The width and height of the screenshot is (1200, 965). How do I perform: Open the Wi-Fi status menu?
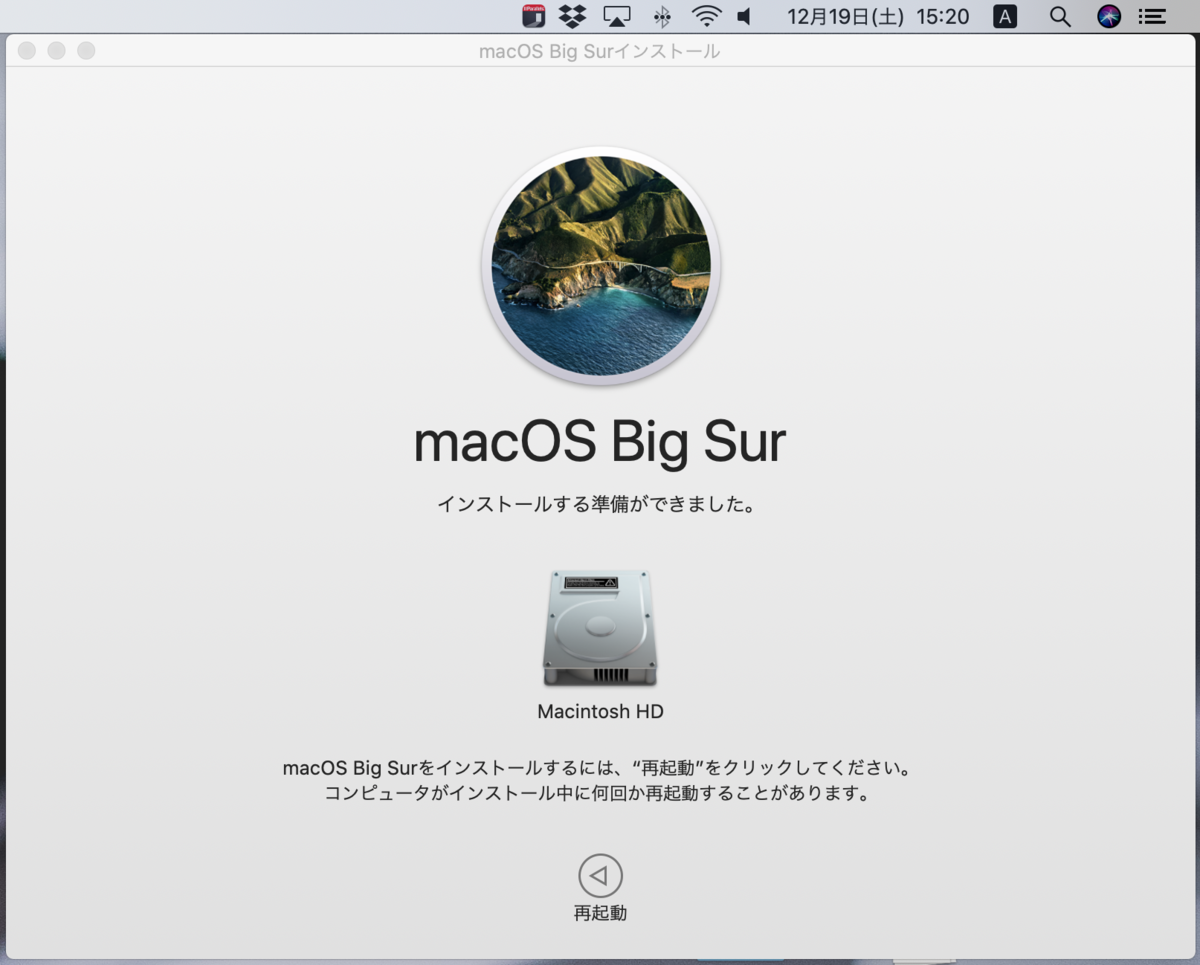706,16
